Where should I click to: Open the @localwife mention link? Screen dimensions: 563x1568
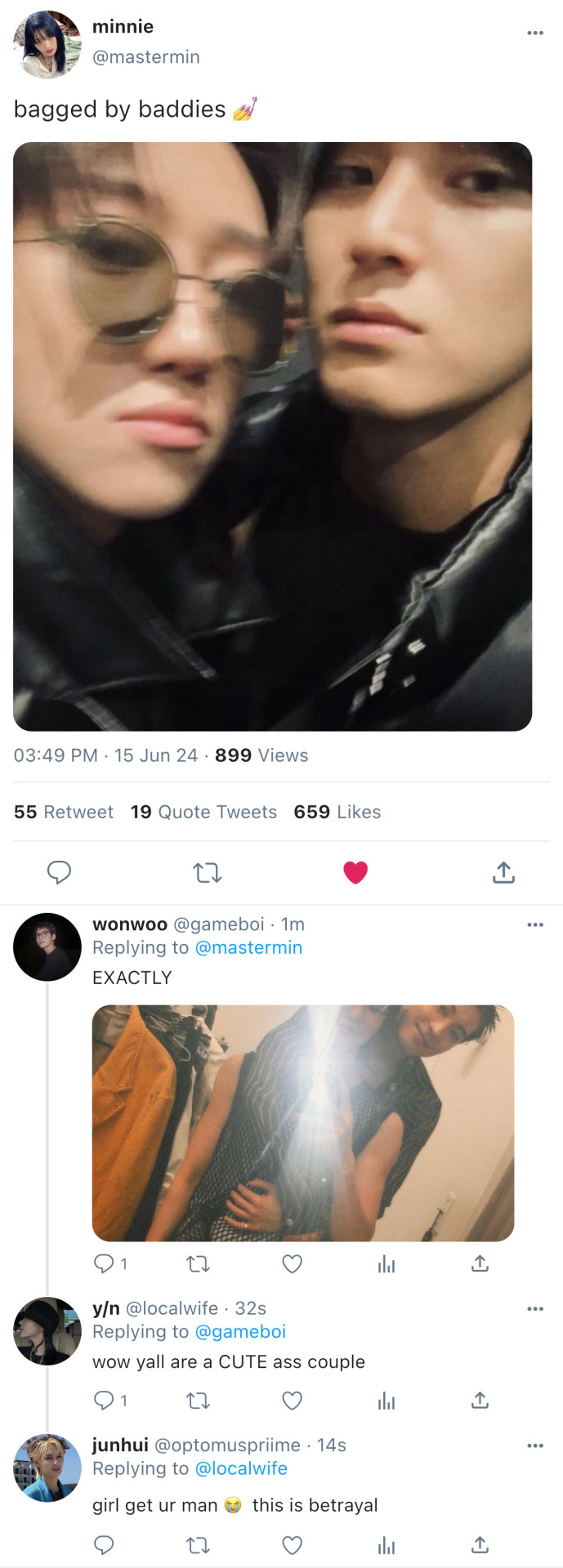241,1468
